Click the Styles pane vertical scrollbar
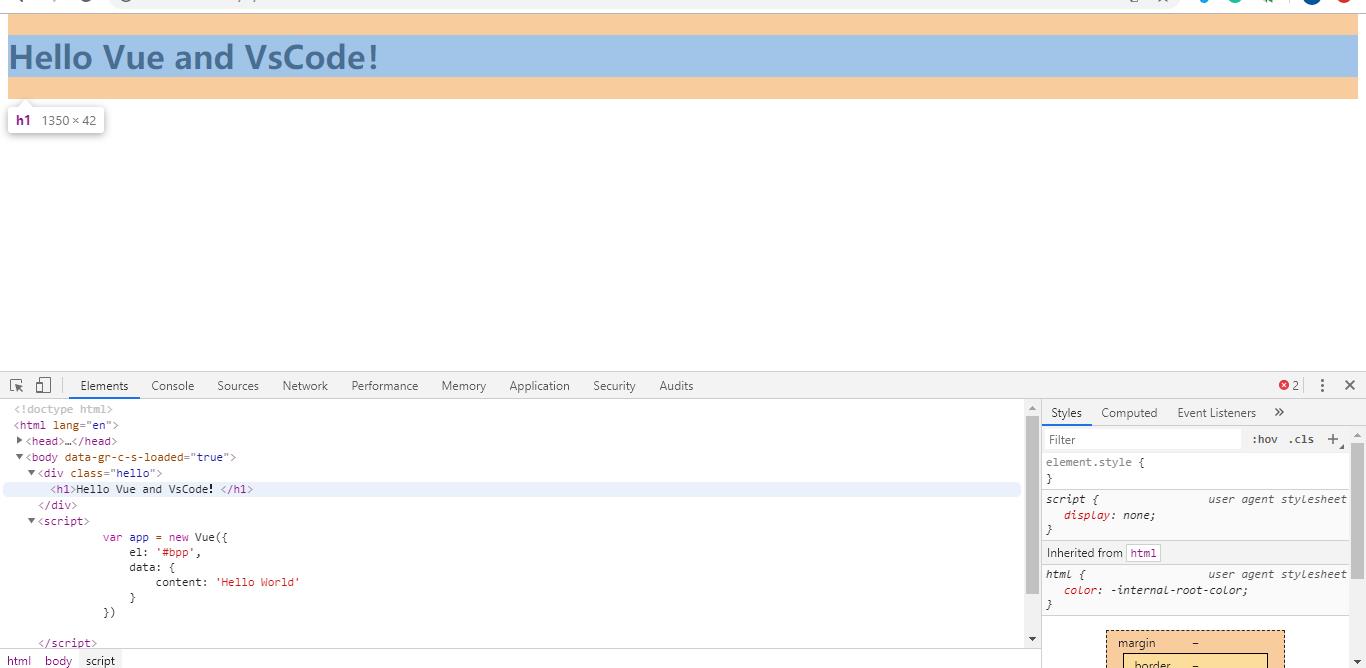 click(x=1357, y=510)
